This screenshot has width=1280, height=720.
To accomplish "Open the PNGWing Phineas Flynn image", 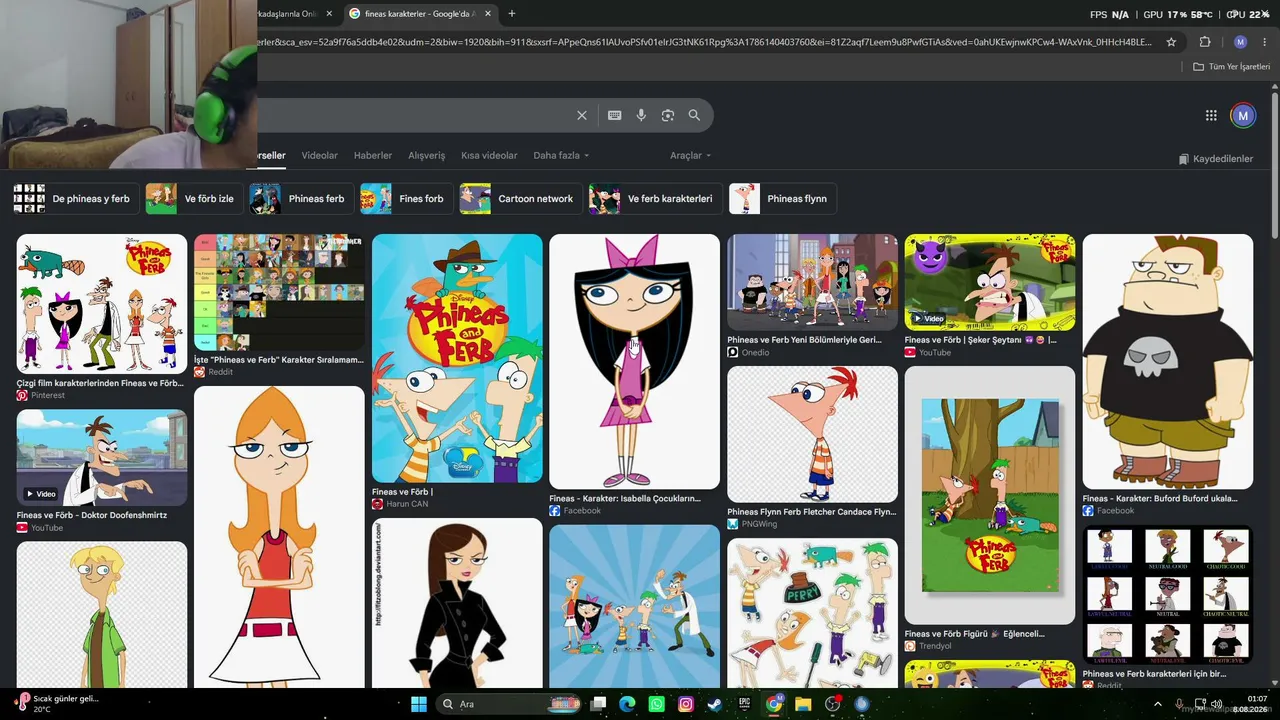I will (x=812, y=434).
